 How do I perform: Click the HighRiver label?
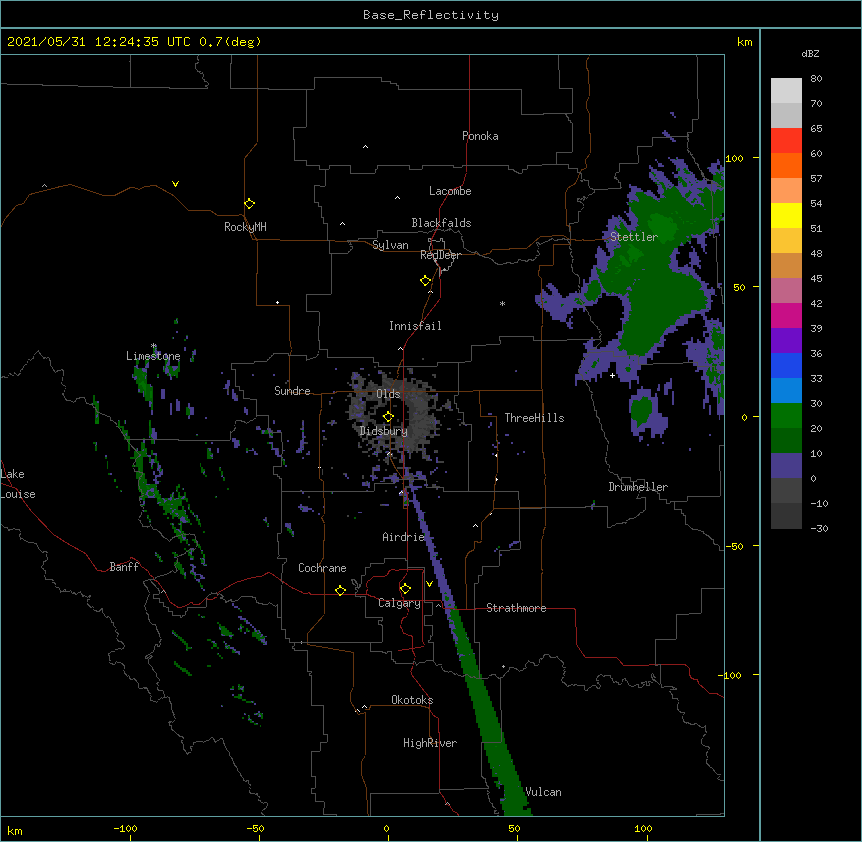pos(430,743)
